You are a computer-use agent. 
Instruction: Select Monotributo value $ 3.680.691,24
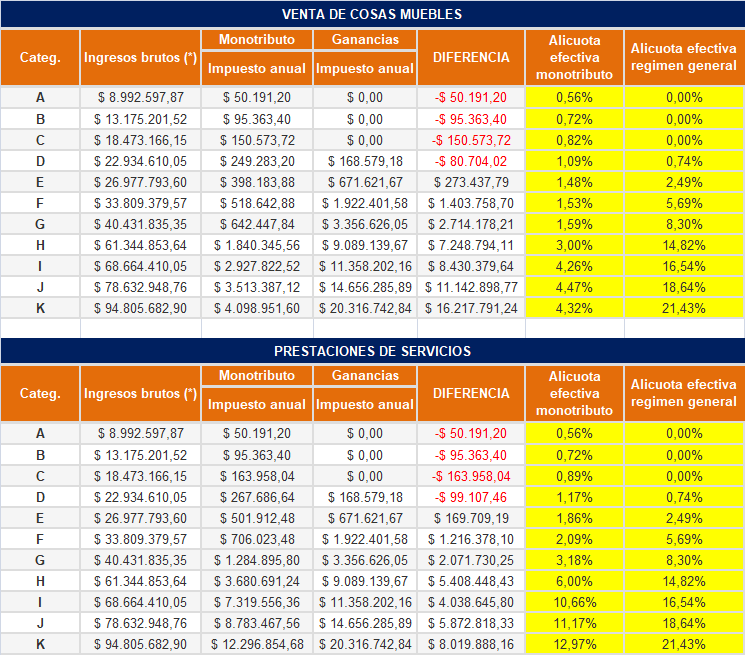coord(257,581)
